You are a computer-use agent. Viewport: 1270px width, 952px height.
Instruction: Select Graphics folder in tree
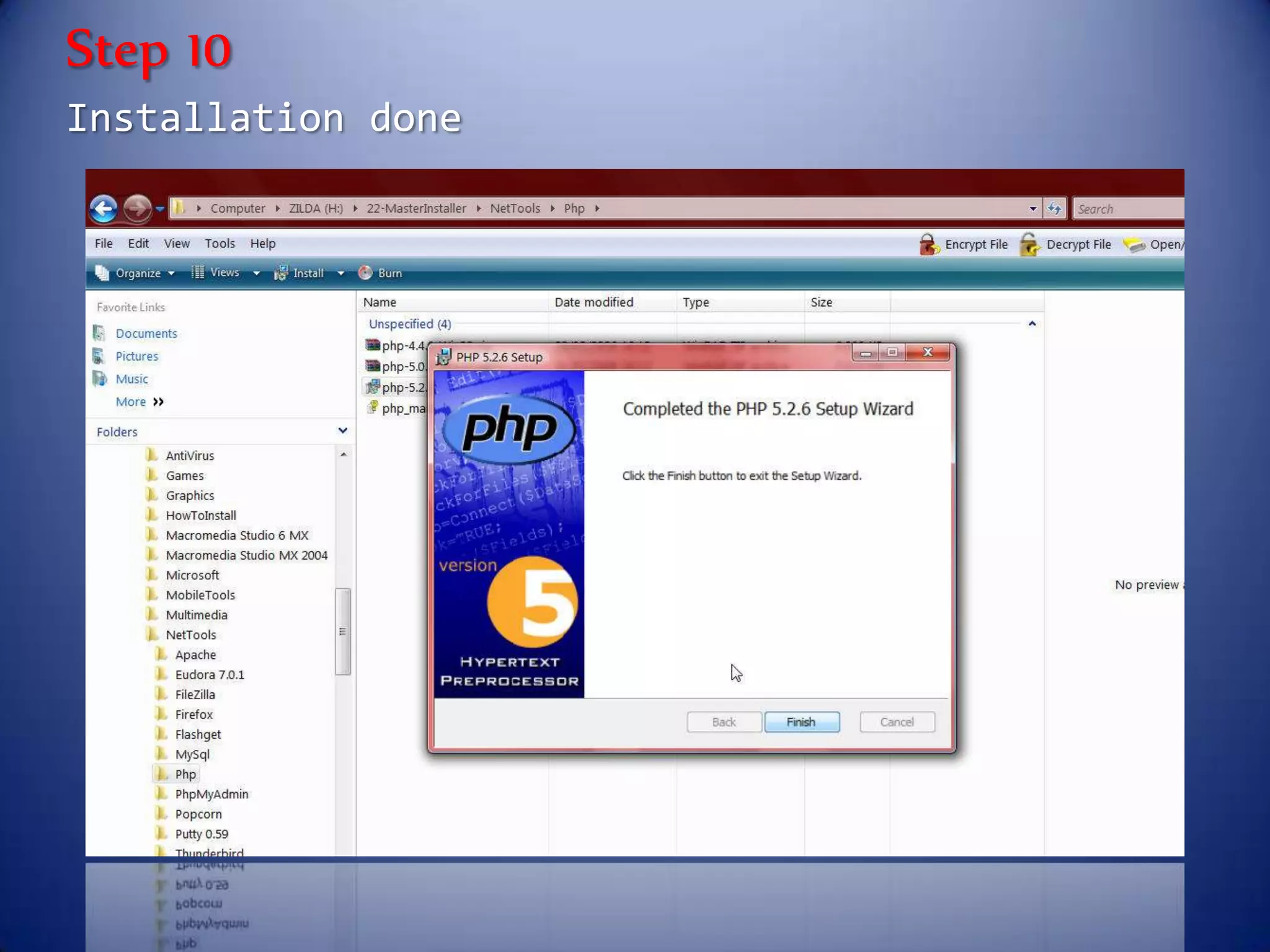(190, 495)
